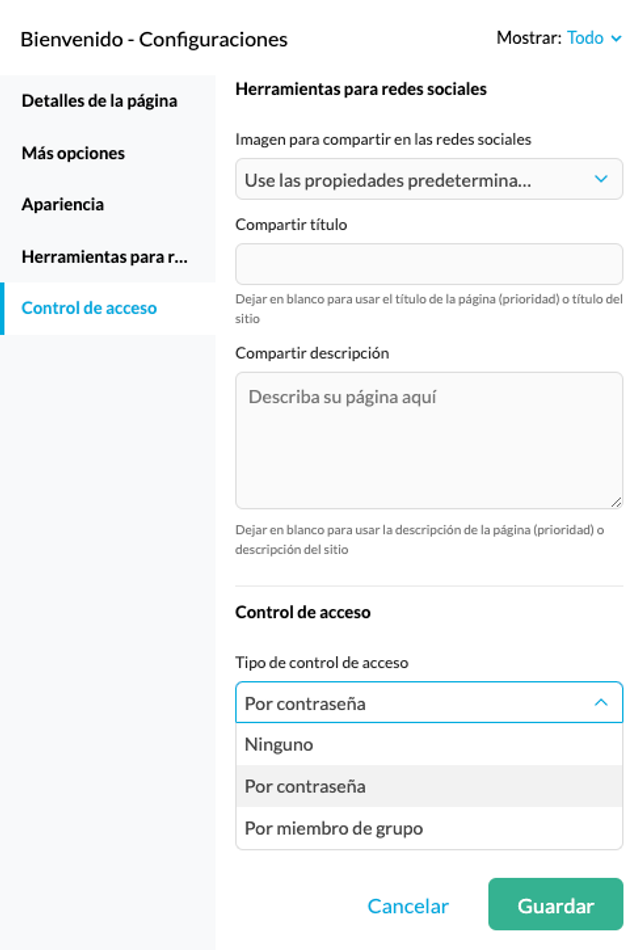Focus the Compartir título input field
This screenshot has height=950, width=640.
tap(429, 264)
